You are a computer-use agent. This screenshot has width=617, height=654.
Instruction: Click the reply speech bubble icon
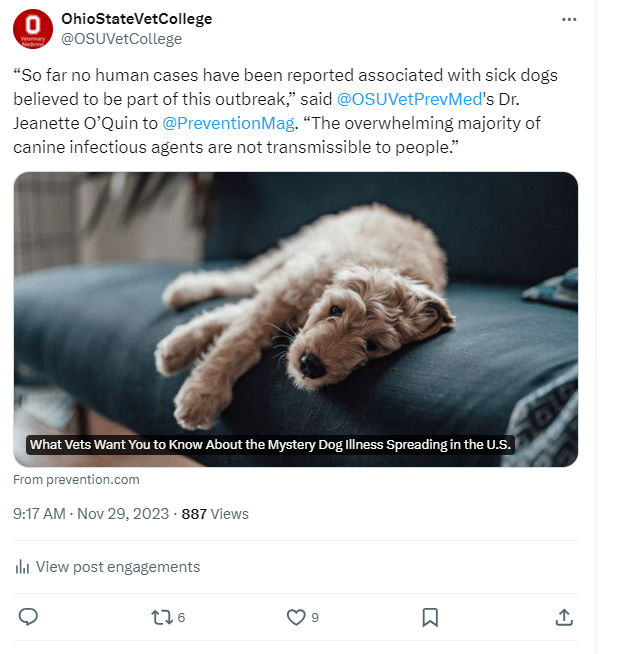pyautogui.click(x=28, y=617)
